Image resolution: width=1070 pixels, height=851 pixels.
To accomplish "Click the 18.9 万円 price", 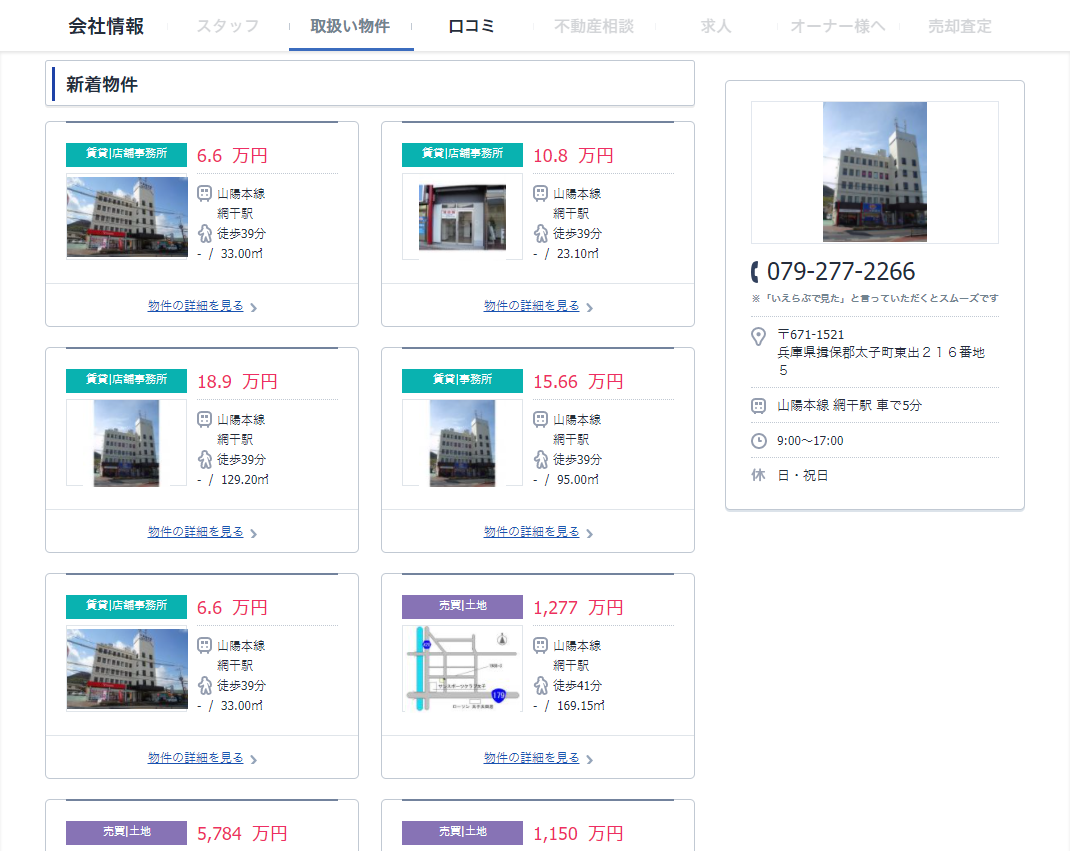I will [x=237, y=381].
